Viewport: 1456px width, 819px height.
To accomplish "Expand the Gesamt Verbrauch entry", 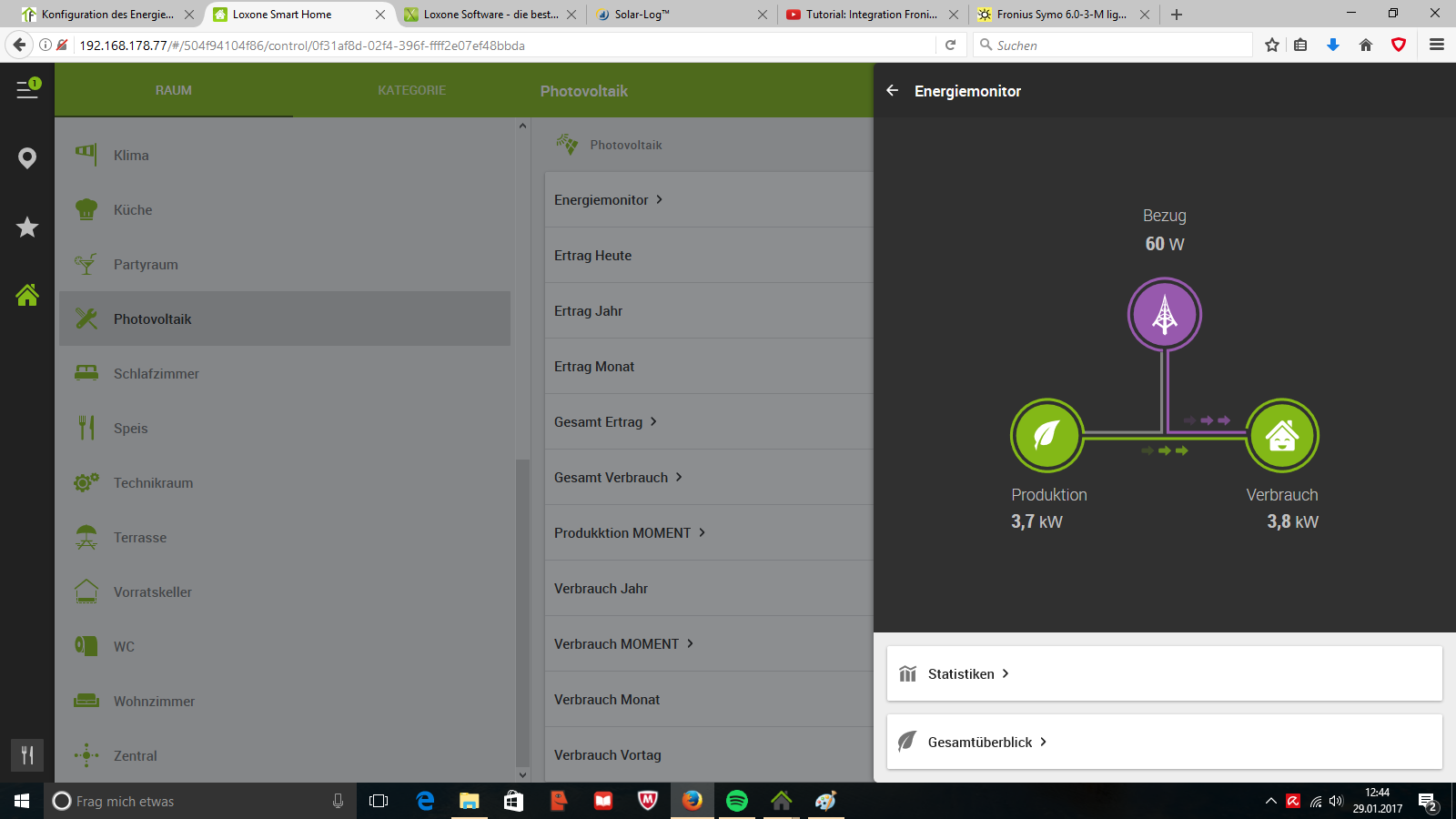I will 709,477.
